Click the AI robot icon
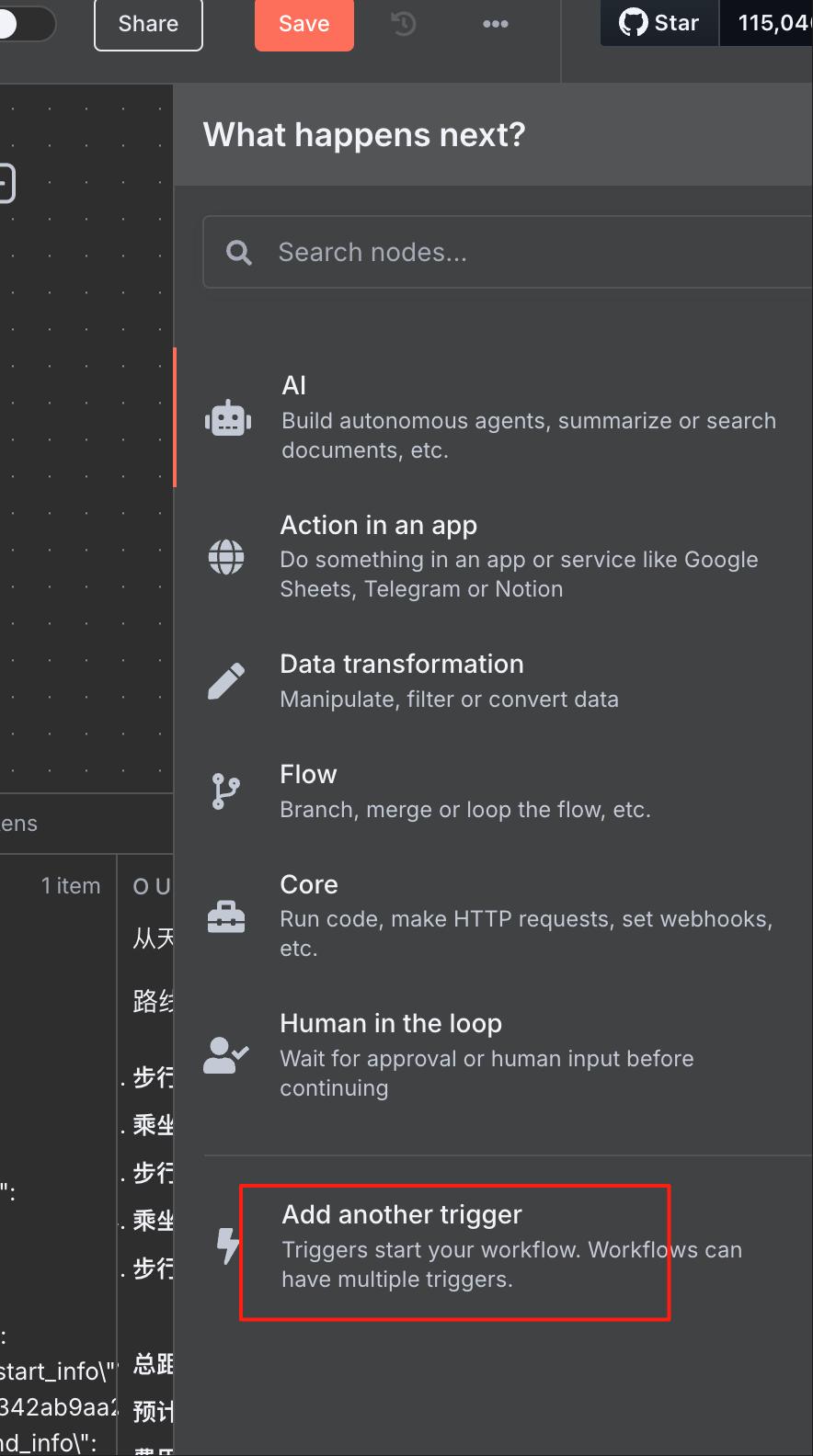The height and width of the screenshot is (1456, 813). click(227, 419)
